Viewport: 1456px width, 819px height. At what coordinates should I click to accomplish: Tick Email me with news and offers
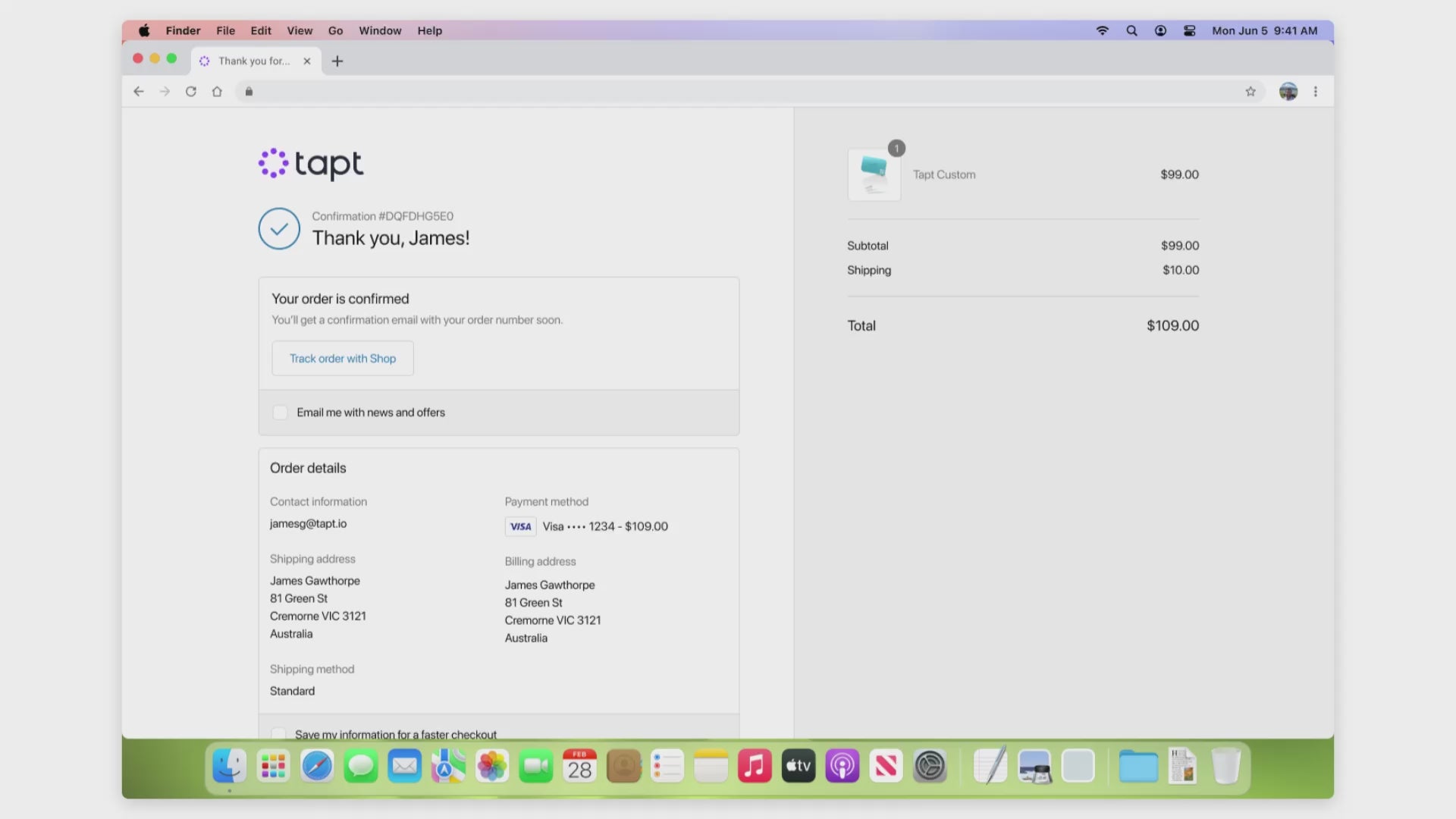[280, 413]
